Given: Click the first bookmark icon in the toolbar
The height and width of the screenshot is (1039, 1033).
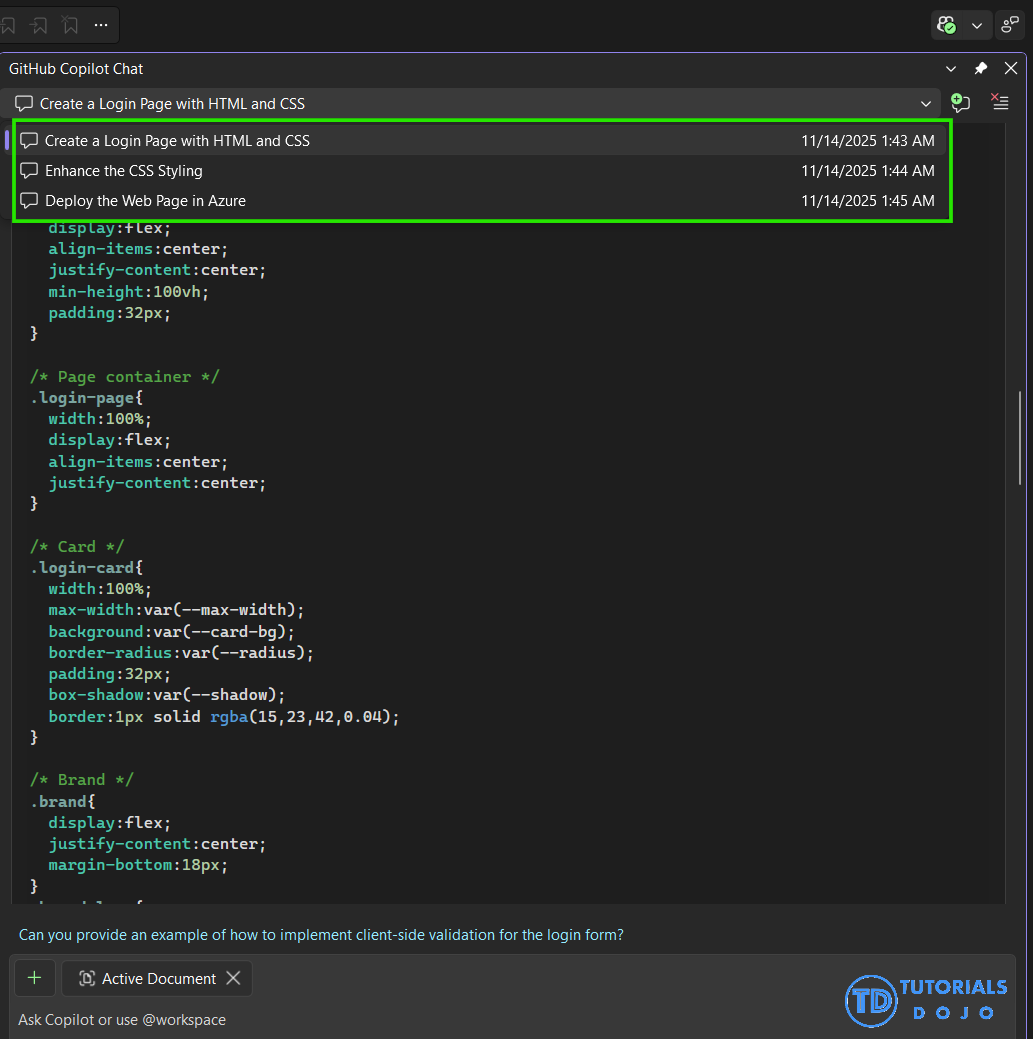Looking at the screenshot, I should [9, 24].
